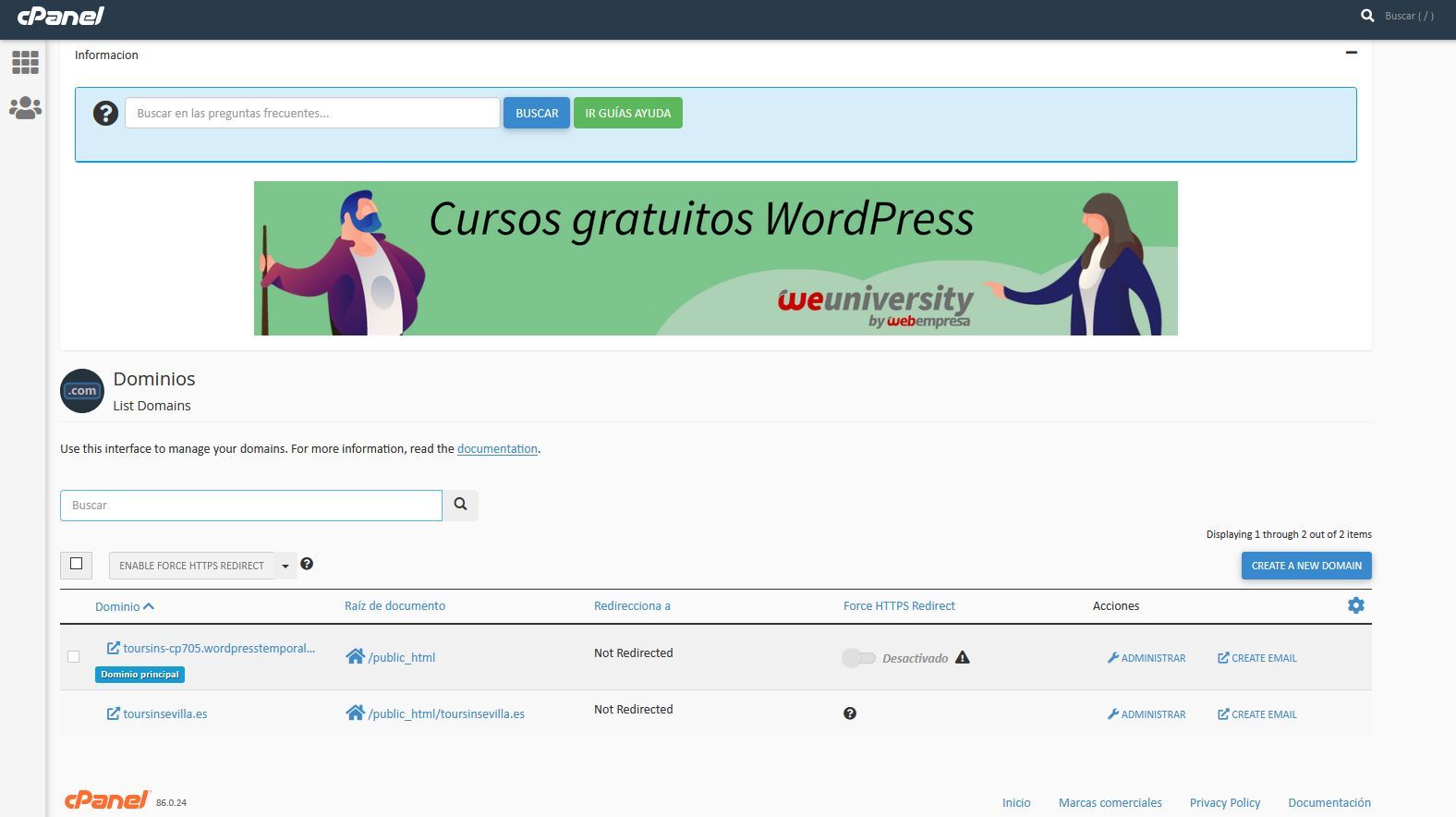Click Create Email for toursins-cp705 domain
Screen dimensions: 1456x817
tap(1257, 658)
